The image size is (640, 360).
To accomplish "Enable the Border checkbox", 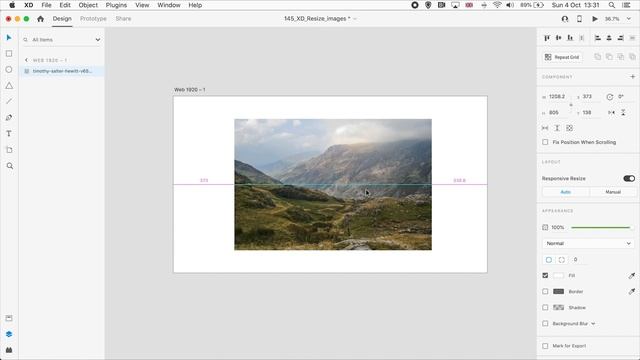I will (x=545, y=291).
